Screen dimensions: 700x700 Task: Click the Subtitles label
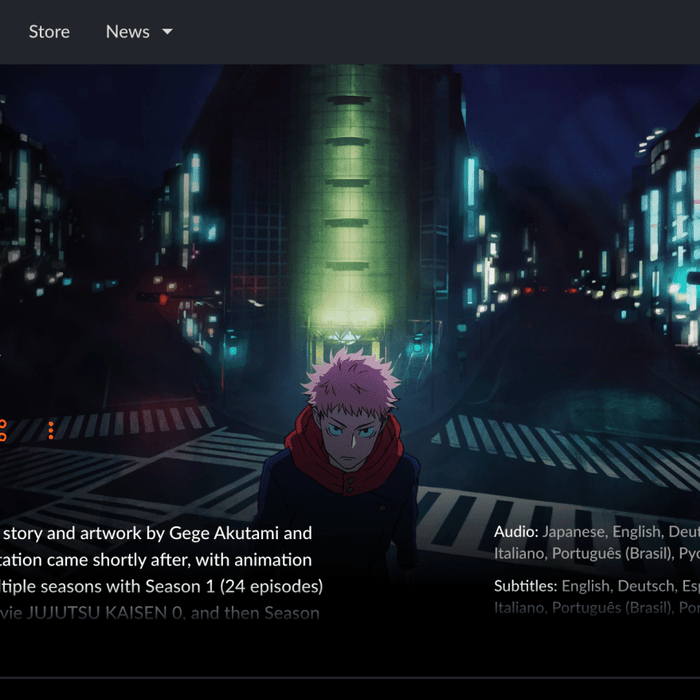[525, 586]
